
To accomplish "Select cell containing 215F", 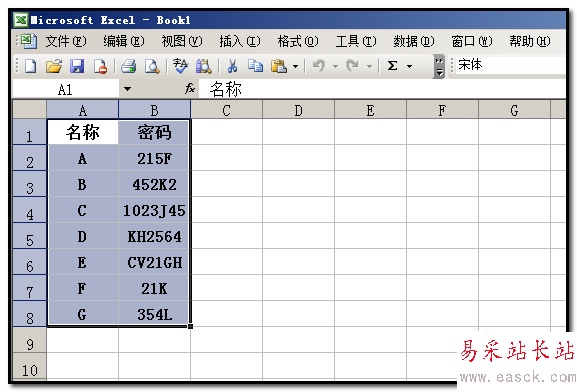I will click(x=154, y=158).
